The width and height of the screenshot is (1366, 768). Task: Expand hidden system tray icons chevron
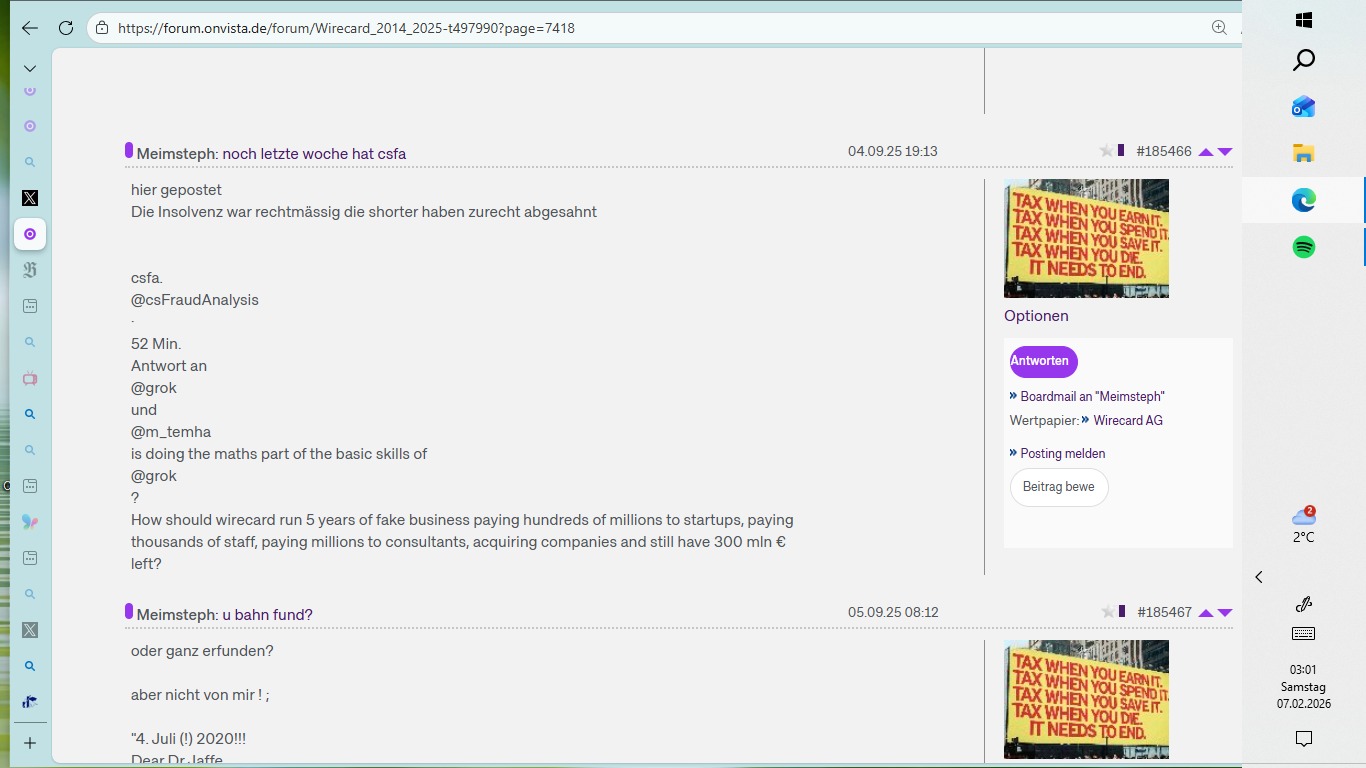pos(1259,577)
